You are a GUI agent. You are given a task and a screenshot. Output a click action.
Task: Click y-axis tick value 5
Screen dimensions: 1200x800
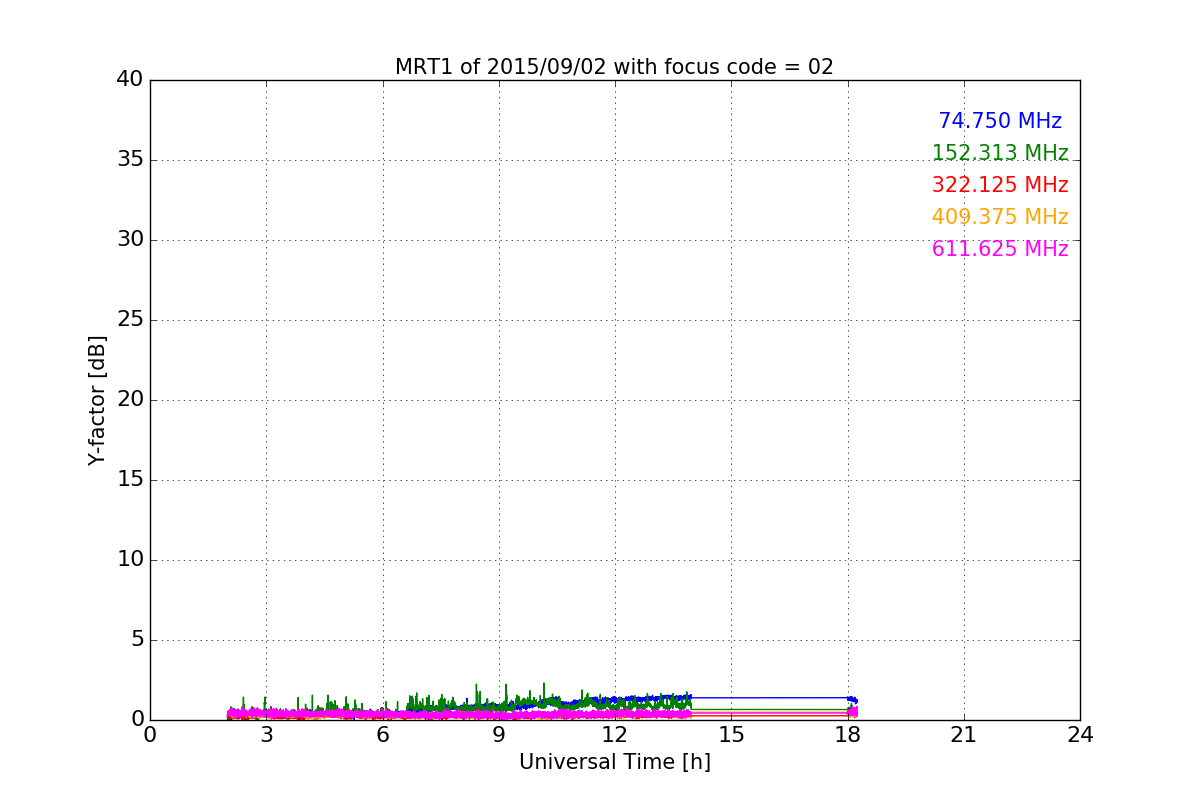pyautogui.click(x=136, y=640)
